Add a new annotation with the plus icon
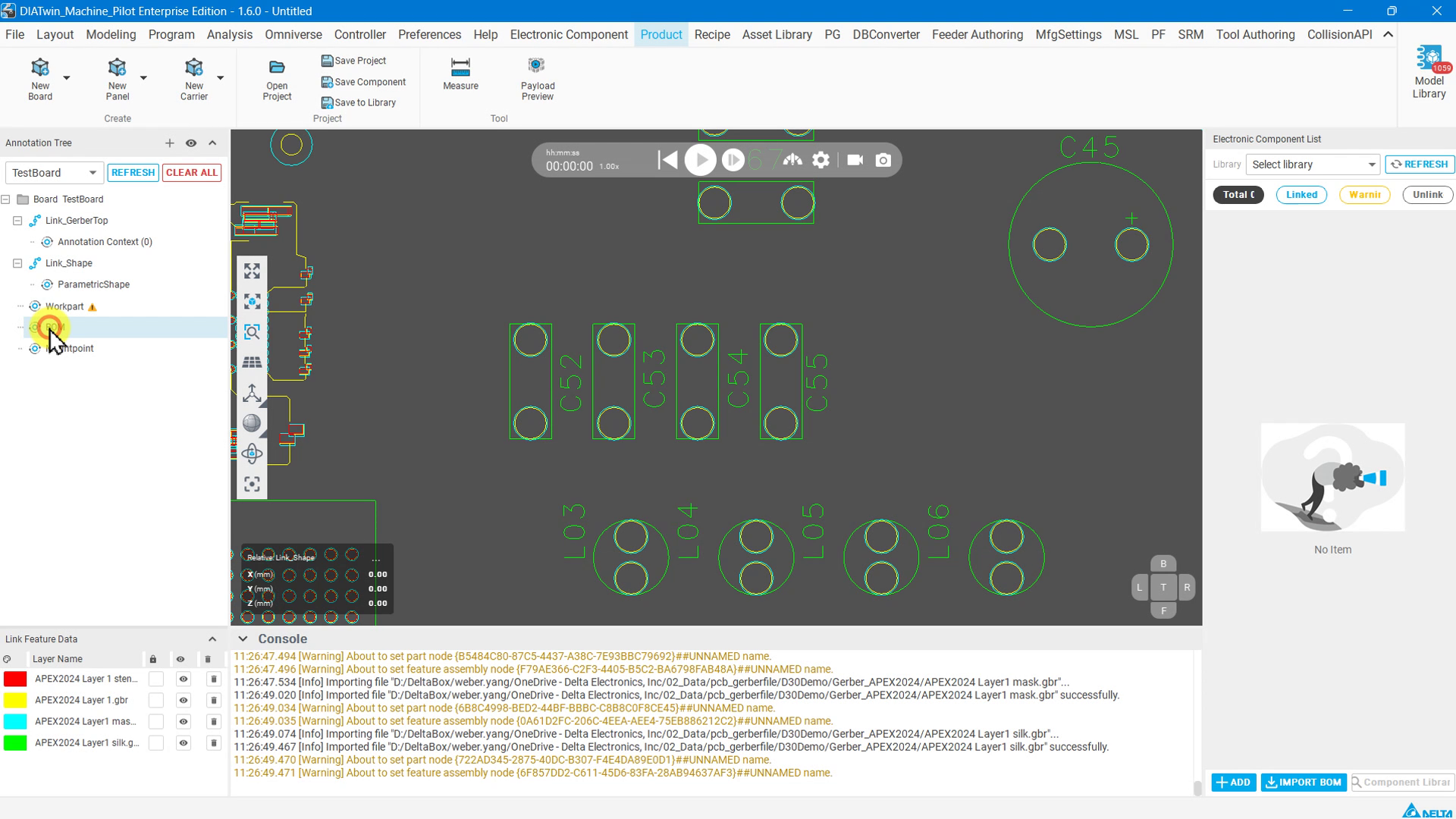The image size is (1456, 819). tap(169, 143)
